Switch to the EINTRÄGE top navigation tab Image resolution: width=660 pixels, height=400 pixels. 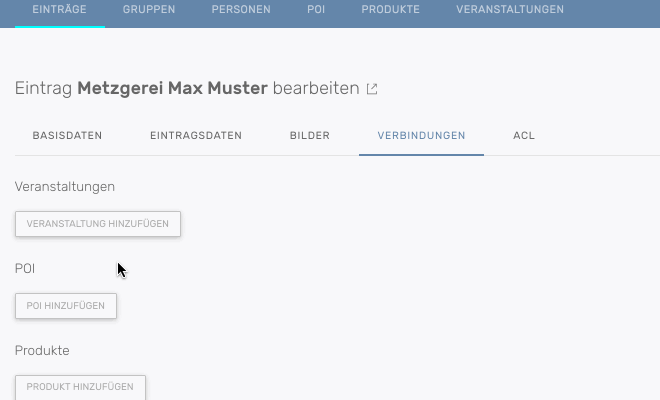[60, 10]
